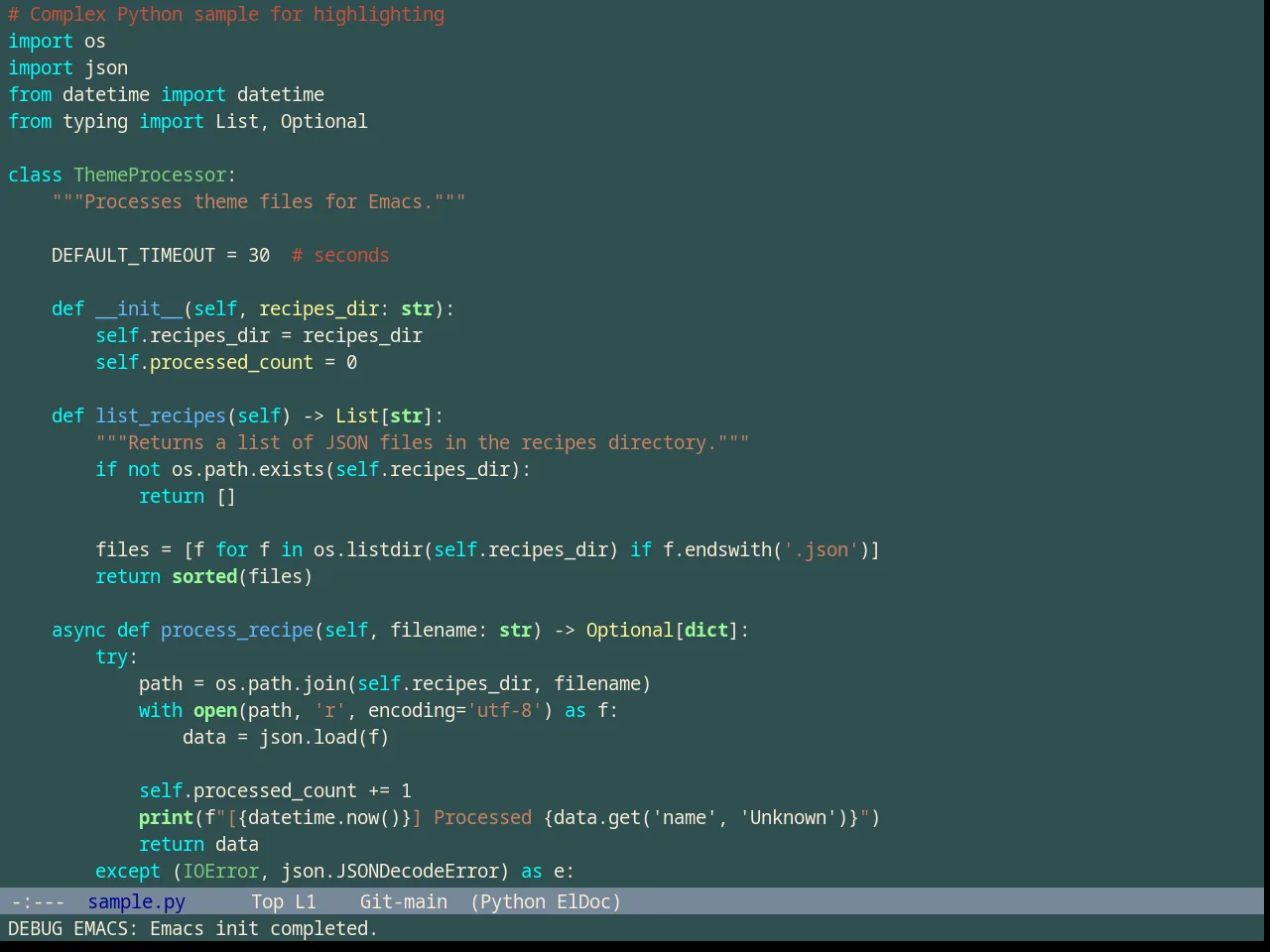Click the comment '# Complex Python sample for highlighting'

point(226,14)
